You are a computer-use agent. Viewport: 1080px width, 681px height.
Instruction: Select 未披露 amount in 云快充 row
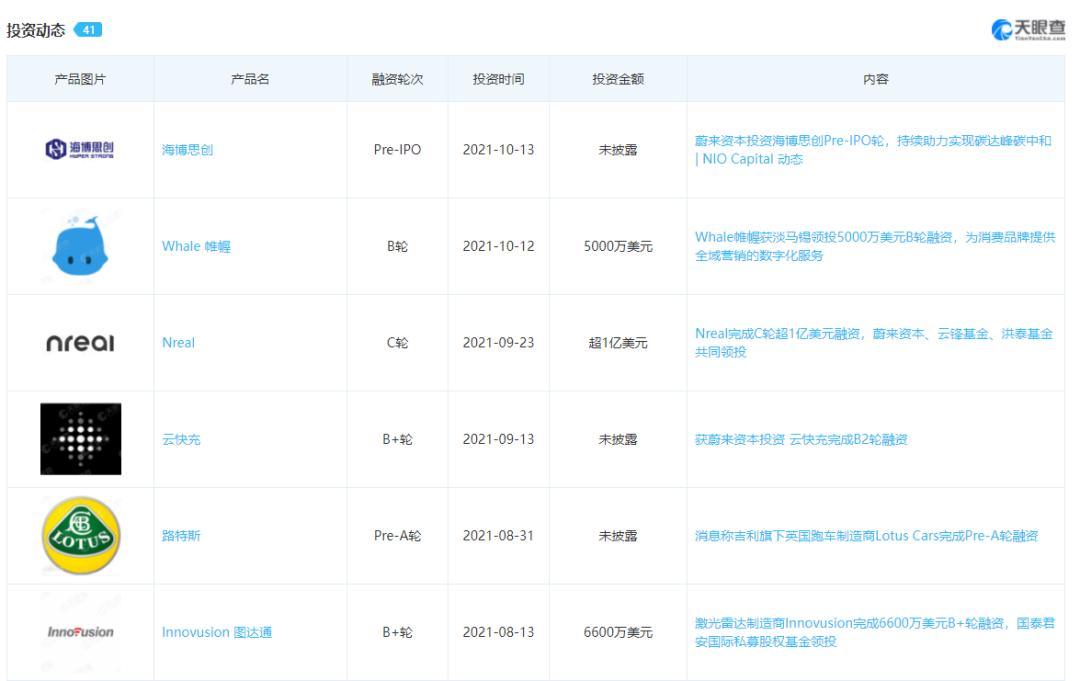618,439
